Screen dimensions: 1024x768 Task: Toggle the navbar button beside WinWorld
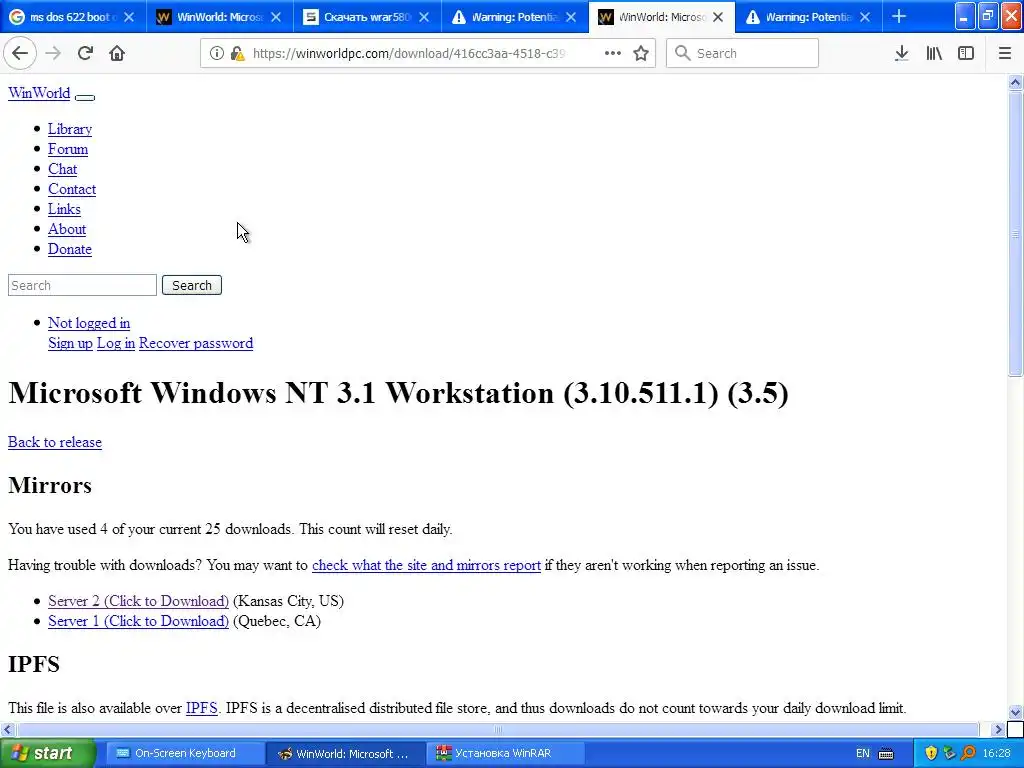(x=85, y=97)
